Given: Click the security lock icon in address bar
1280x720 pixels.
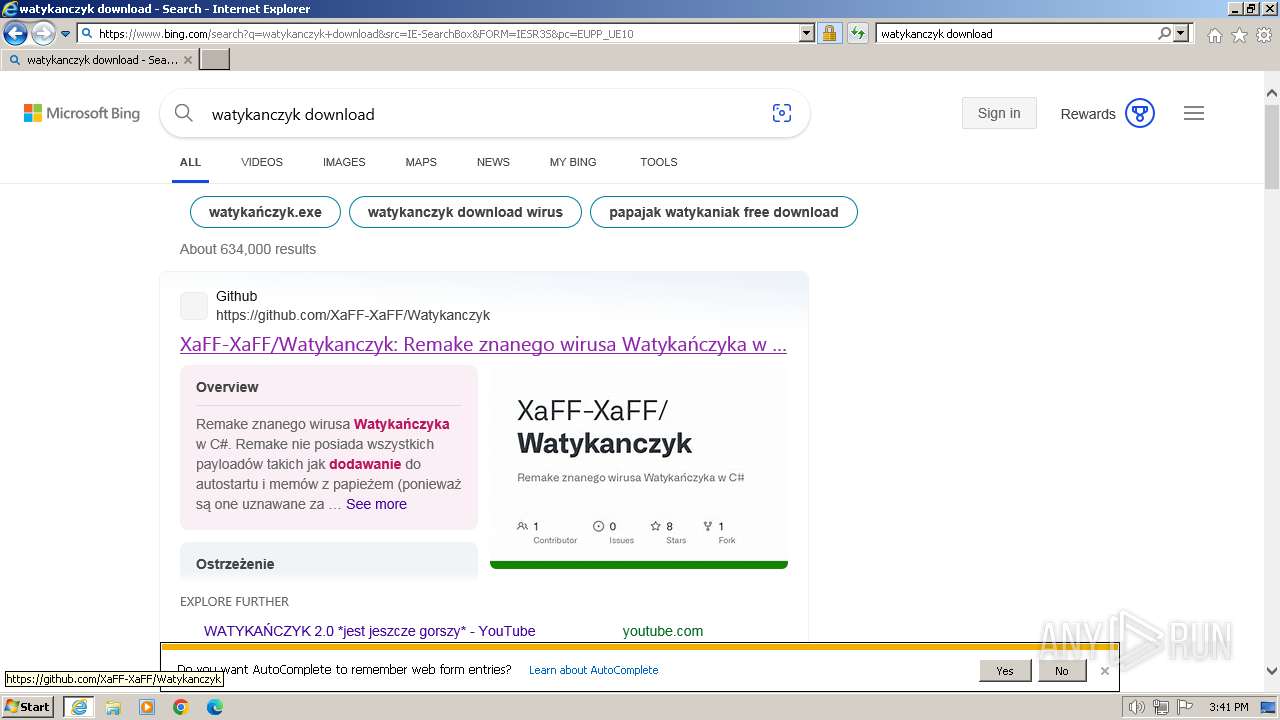Looking at the screenshot, I should pyautogui.click(x=829, y=33).
